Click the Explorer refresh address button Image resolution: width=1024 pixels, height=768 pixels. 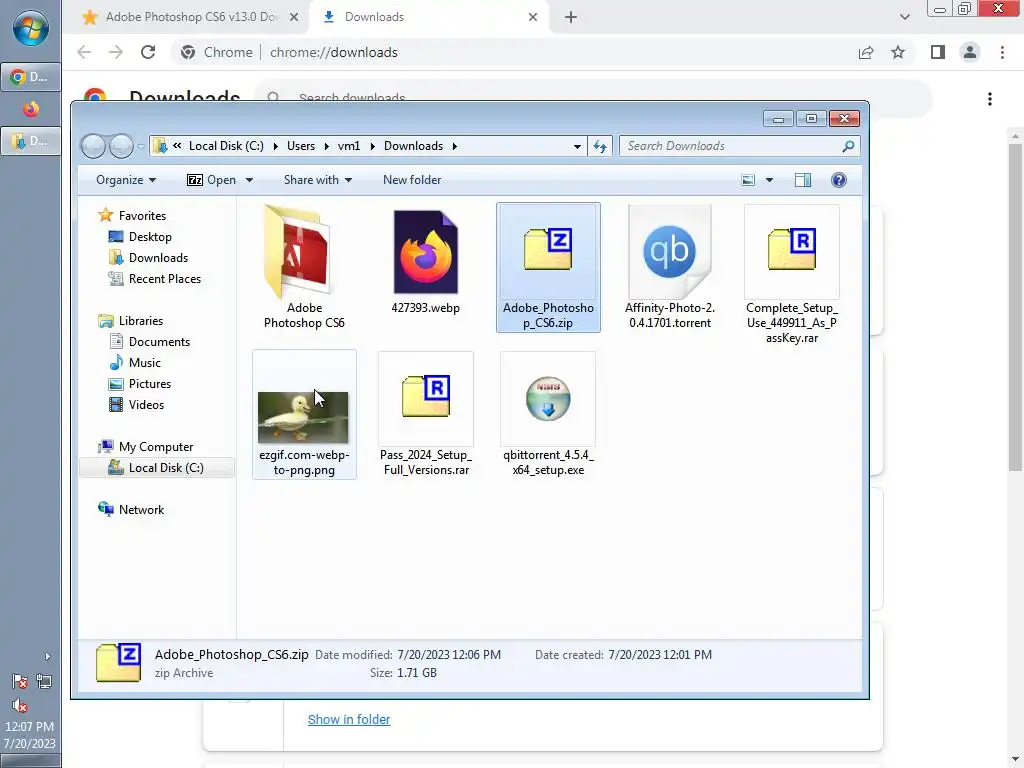click(x=600, y=146)
